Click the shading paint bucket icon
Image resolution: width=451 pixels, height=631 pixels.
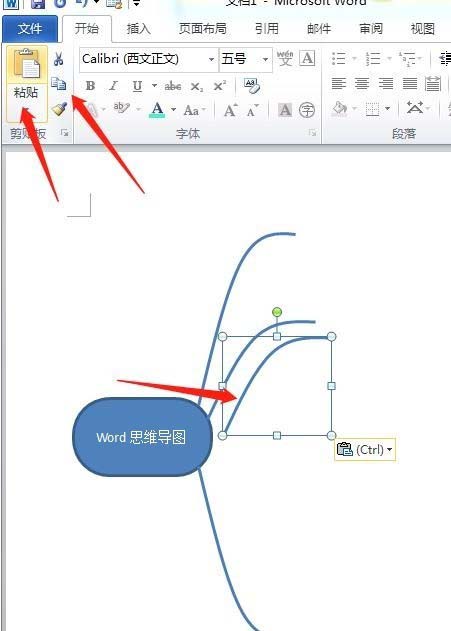[x=340, y=109]
